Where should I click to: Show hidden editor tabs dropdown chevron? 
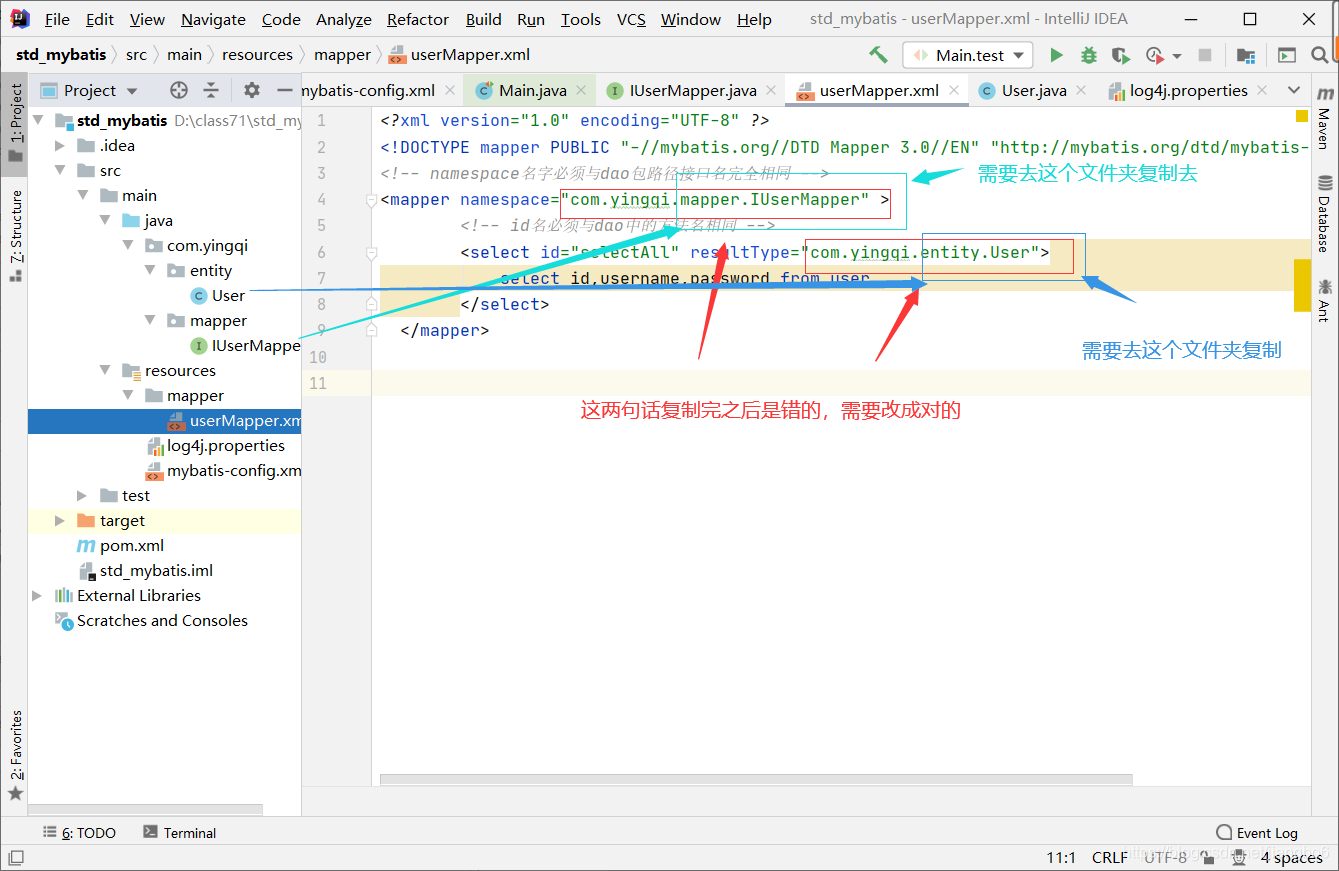click(x=1293, y=90)
